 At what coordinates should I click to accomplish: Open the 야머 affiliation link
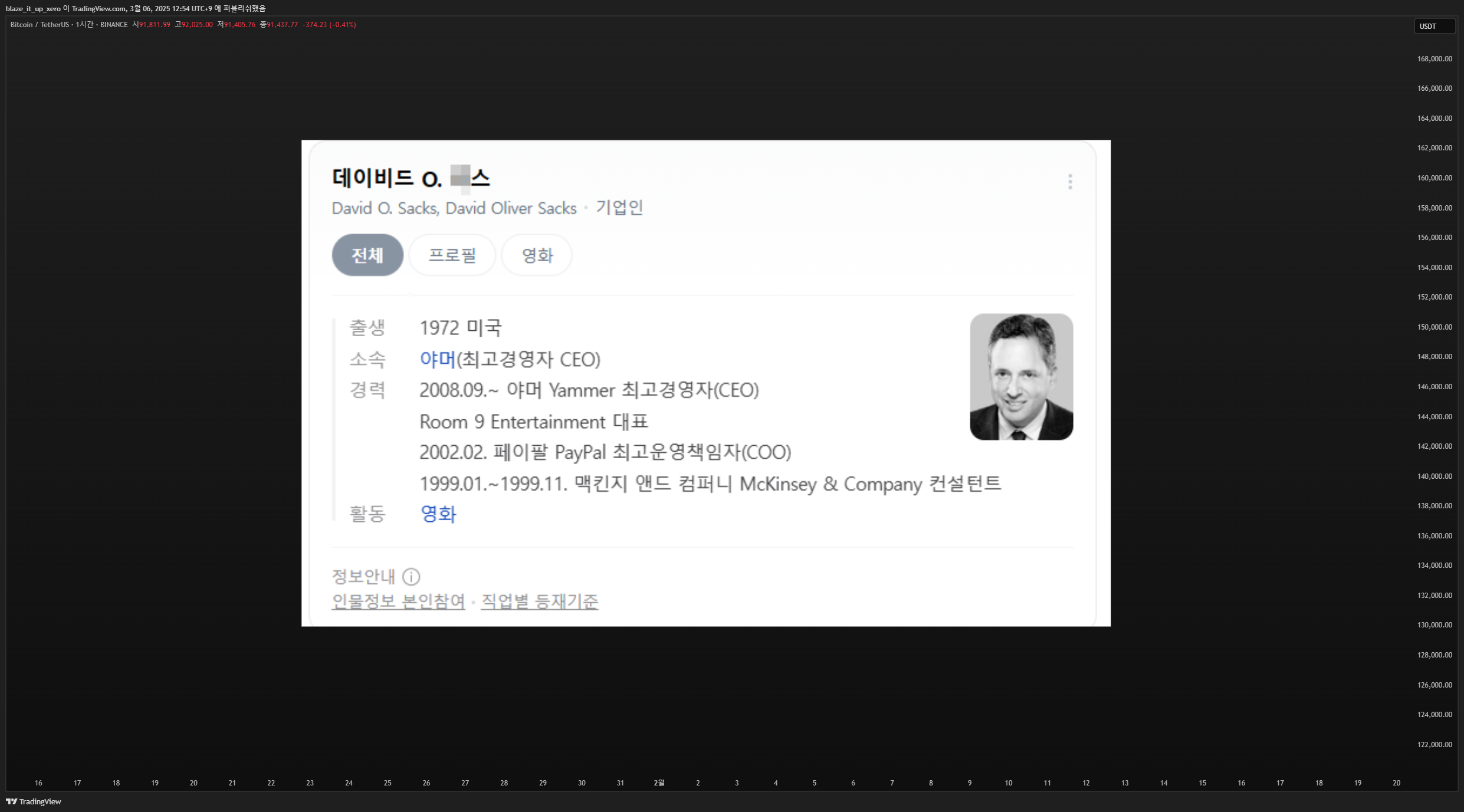(438, 359)
